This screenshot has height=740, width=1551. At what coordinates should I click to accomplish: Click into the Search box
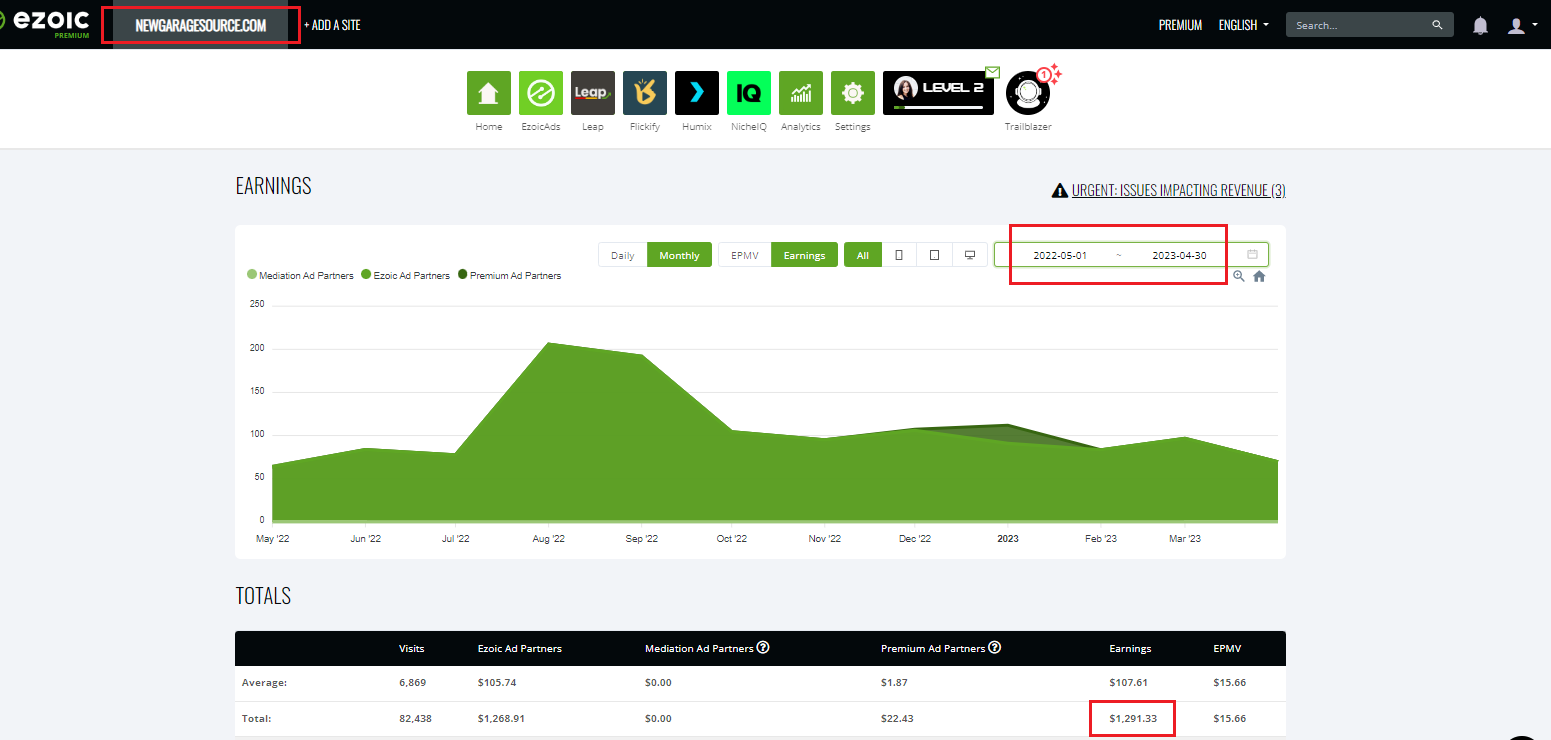click(x=1360, y=25)
